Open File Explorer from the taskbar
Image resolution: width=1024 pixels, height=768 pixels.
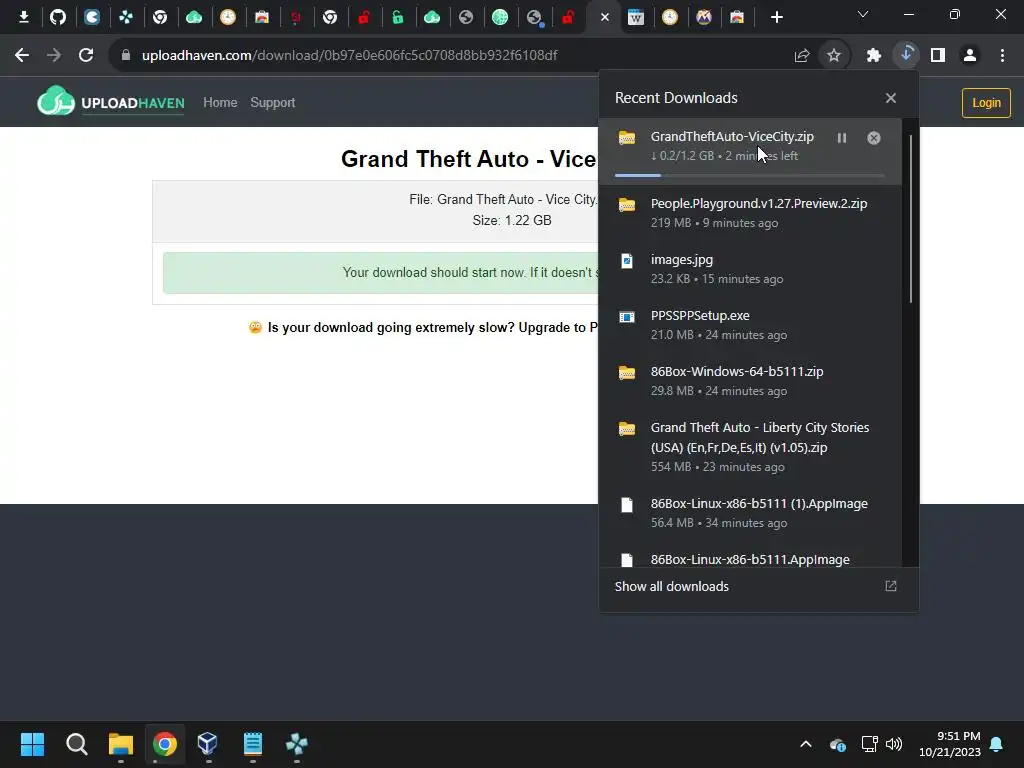tap(121, 744)
